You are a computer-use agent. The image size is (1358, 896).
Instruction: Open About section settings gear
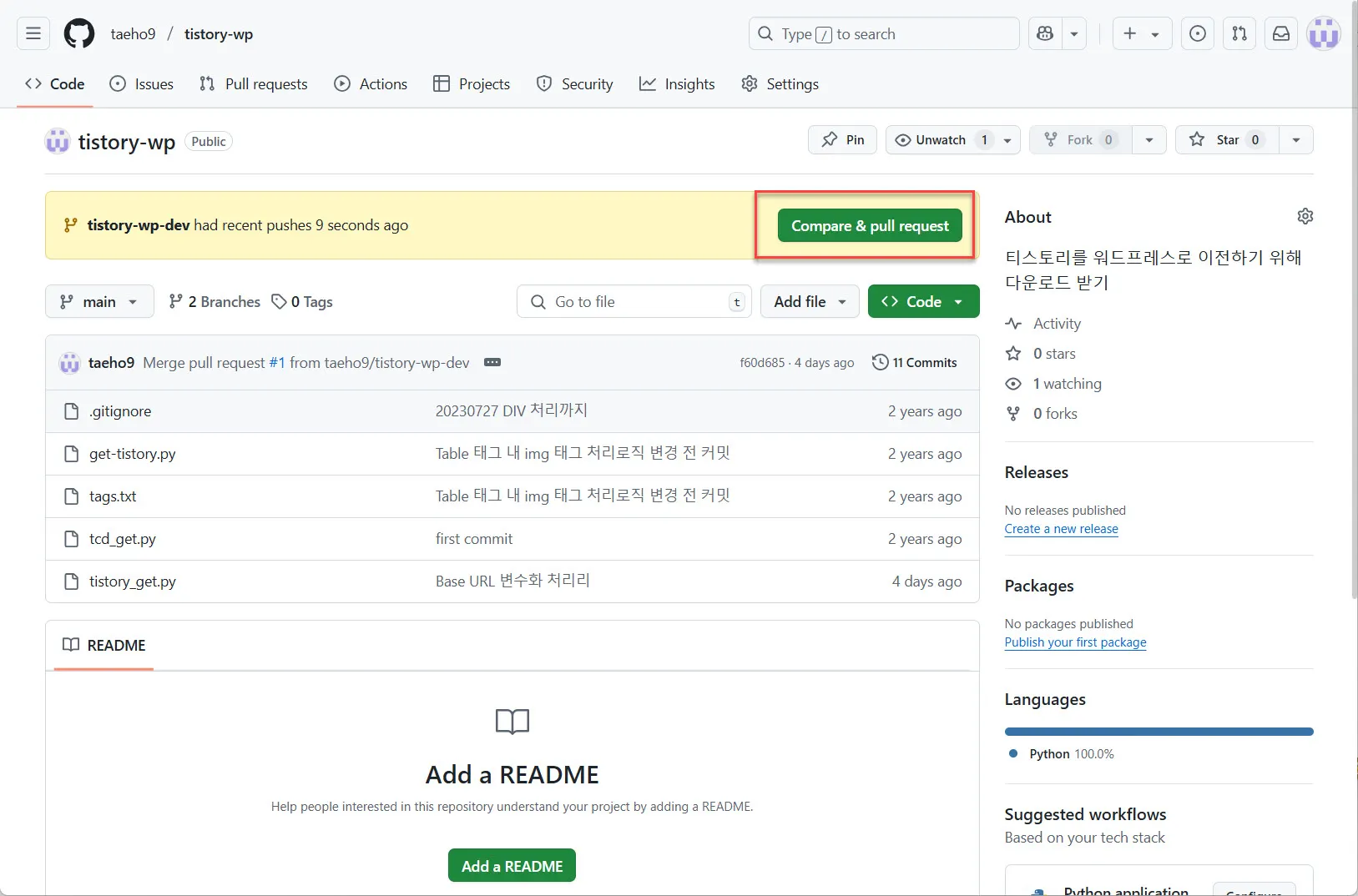pyautogui.click(x=1305, y=216)
